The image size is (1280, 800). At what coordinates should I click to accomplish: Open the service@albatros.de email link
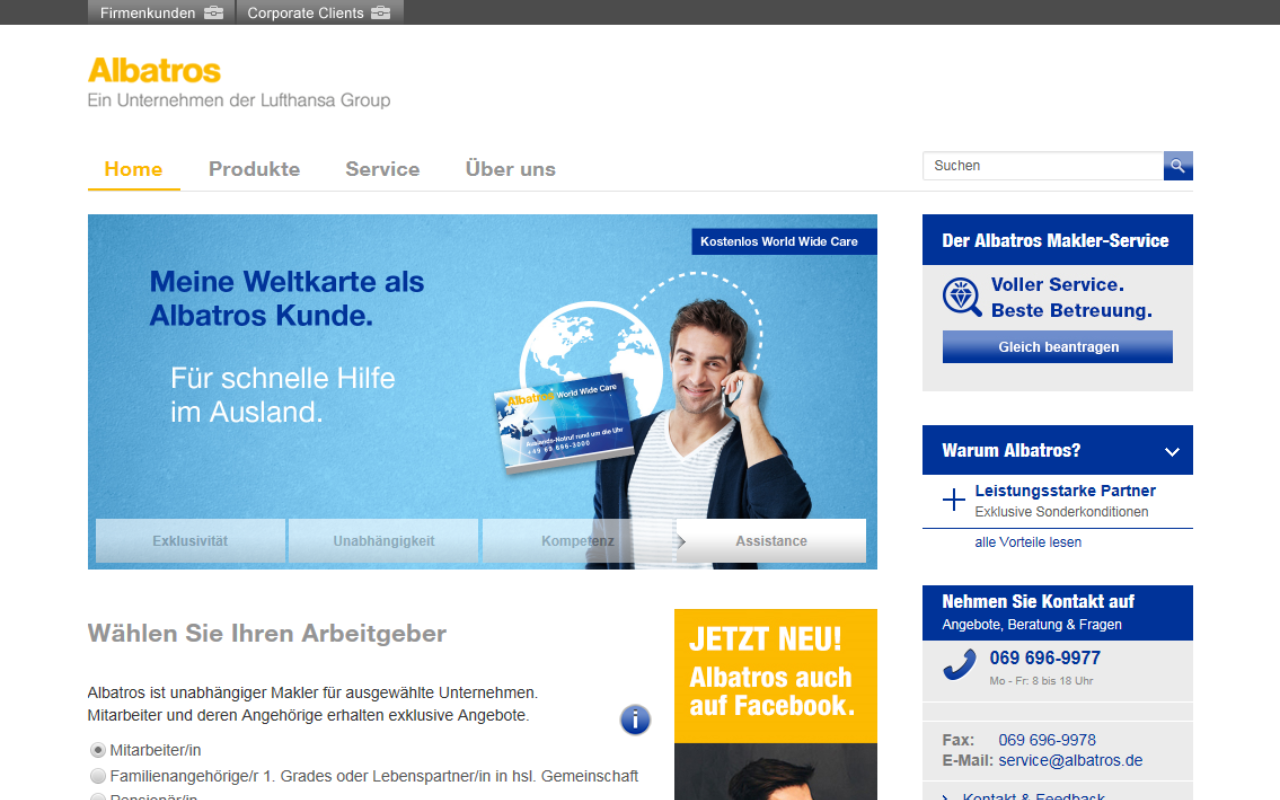(x=1070, y=760)
